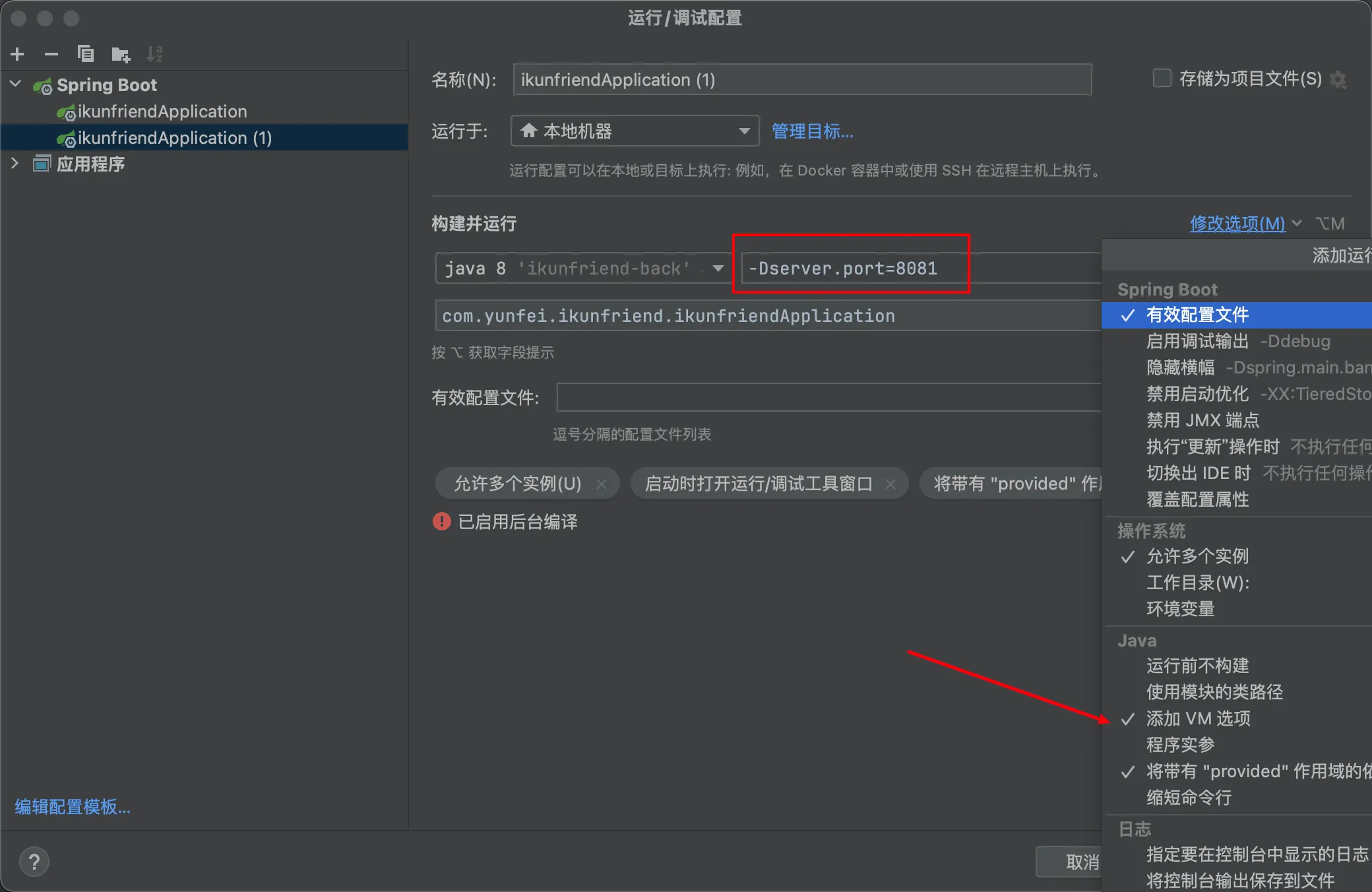The image size is (1372, 892).
Task: Focus the 有效配置文件 input field
Action: tap(829, 397)
